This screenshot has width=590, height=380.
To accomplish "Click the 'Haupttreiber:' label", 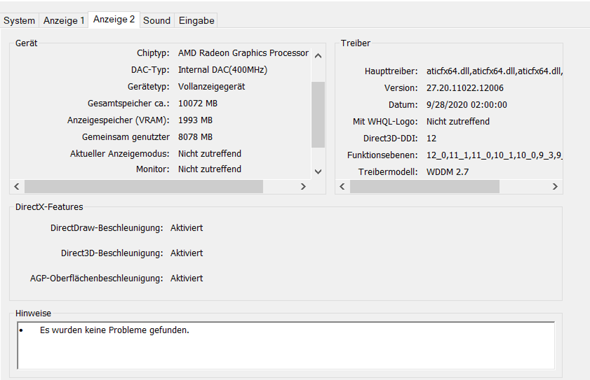I will click(391, 71).
